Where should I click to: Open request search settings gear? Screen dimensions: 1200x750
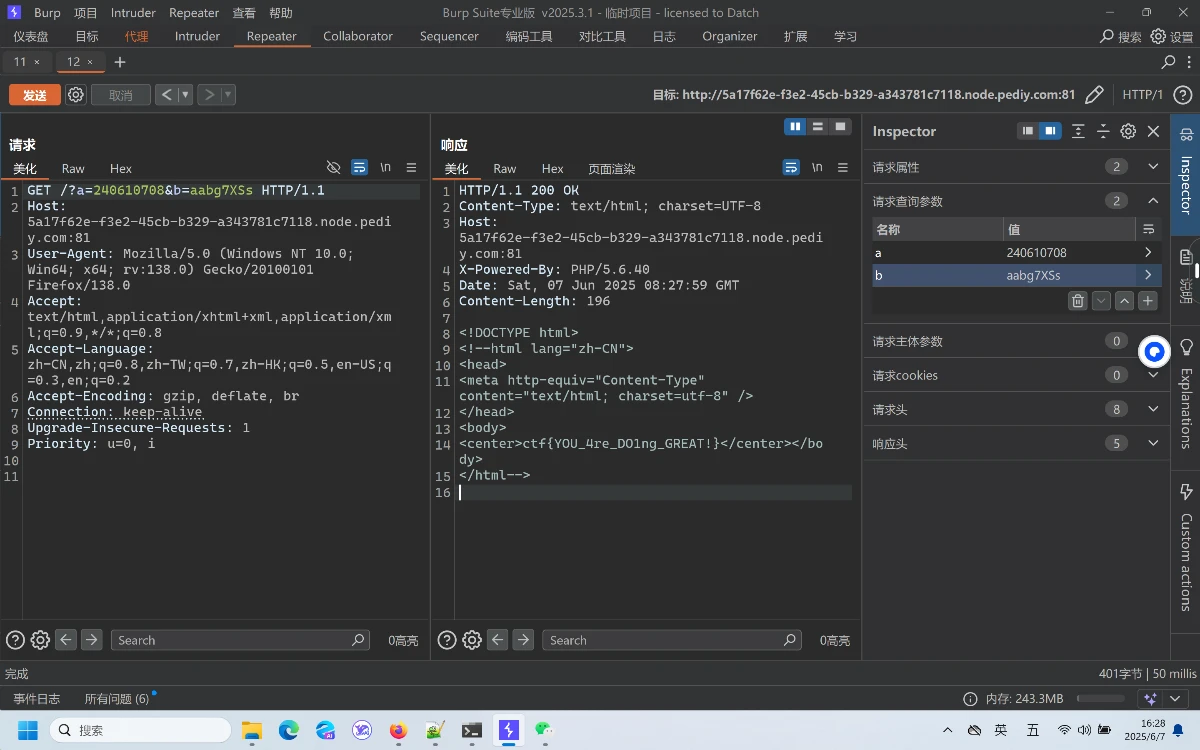pos(40,640)
